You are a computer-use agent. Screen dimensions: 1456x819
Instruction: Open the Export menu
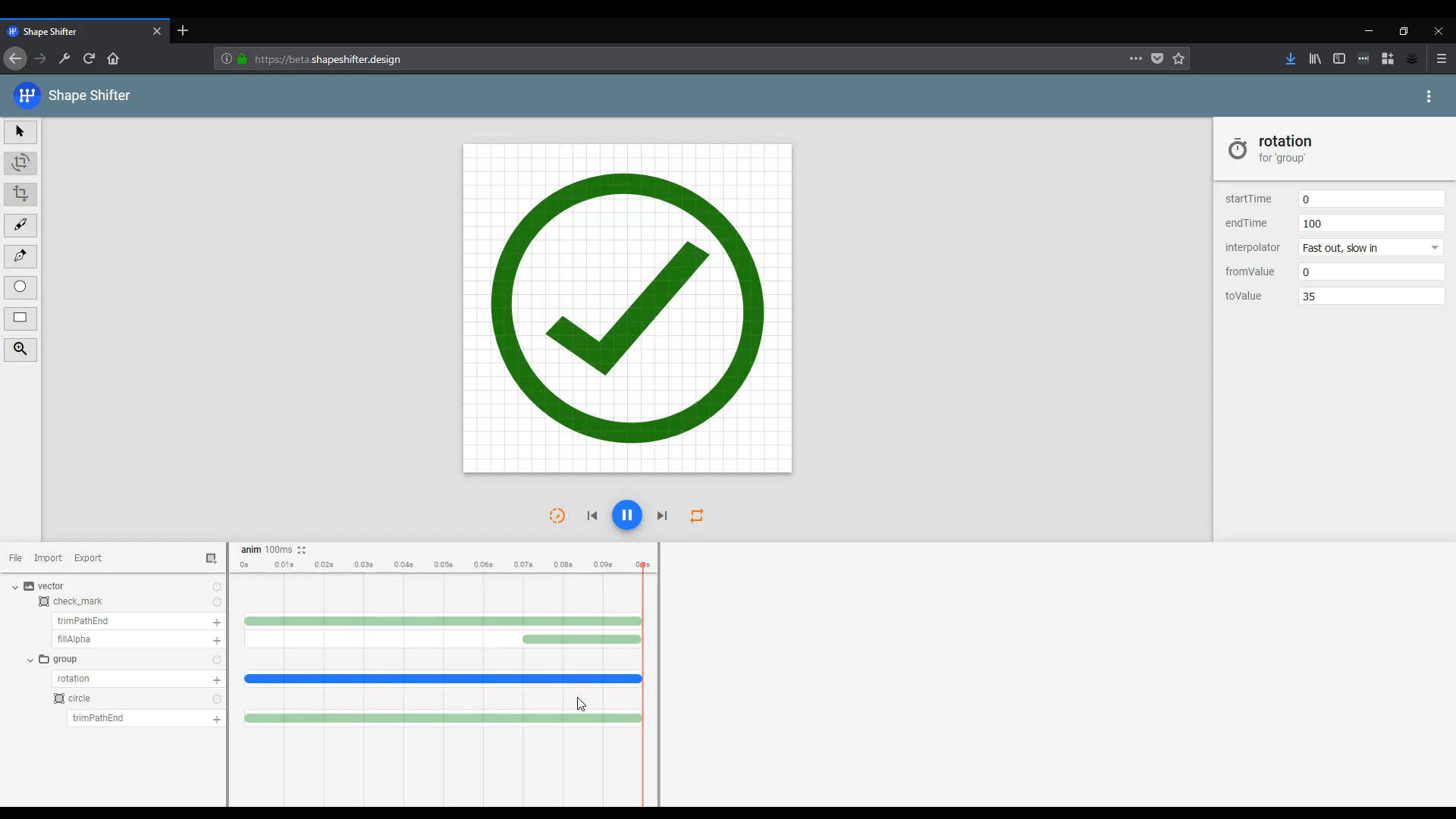pyautogui.click(x=86, y=557)
